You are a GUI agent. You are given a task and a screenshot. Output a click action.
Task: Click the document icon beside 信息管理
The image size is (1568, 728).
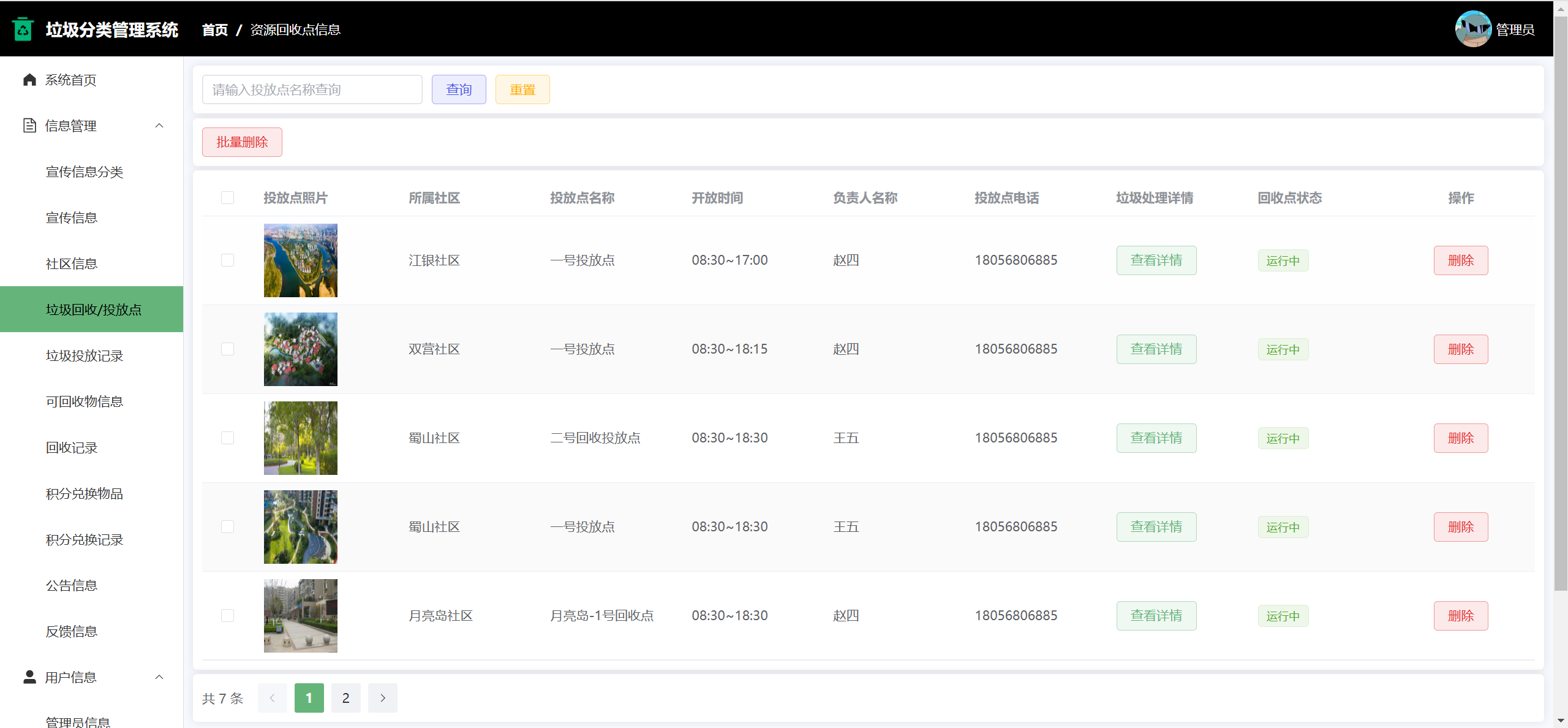(x=29, y=126)
